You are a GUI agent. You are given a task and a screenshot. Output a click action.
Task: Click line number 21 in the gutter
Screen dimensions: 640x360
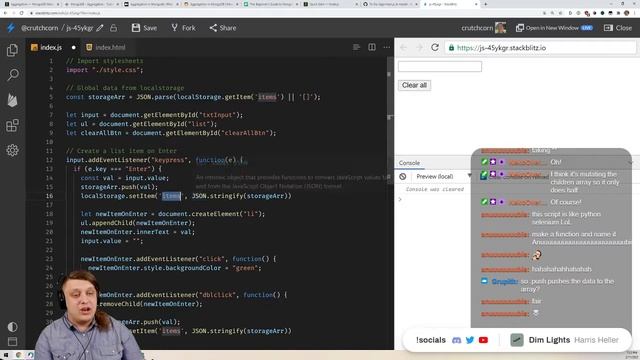(49, 241)
